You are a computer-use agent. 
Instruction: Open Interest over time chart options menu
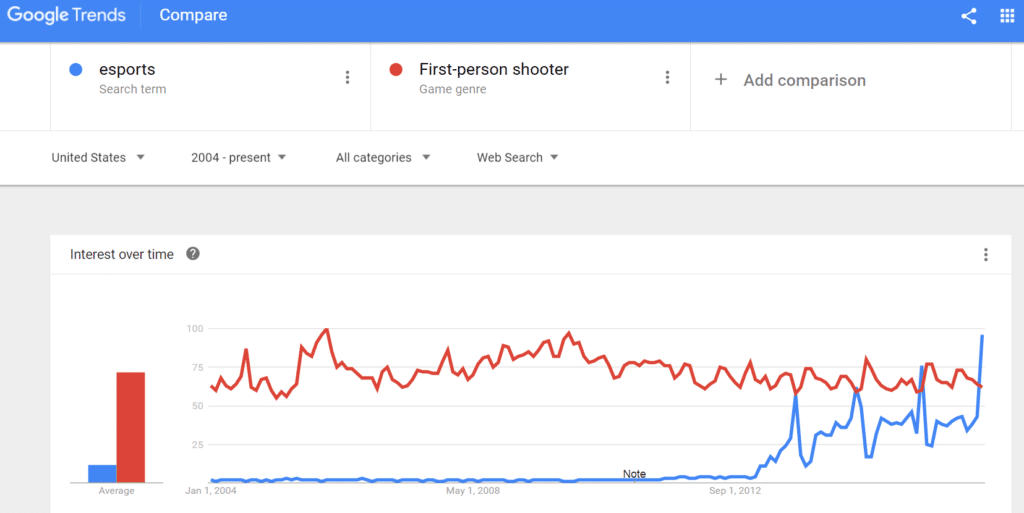click(x=985, y=255)
